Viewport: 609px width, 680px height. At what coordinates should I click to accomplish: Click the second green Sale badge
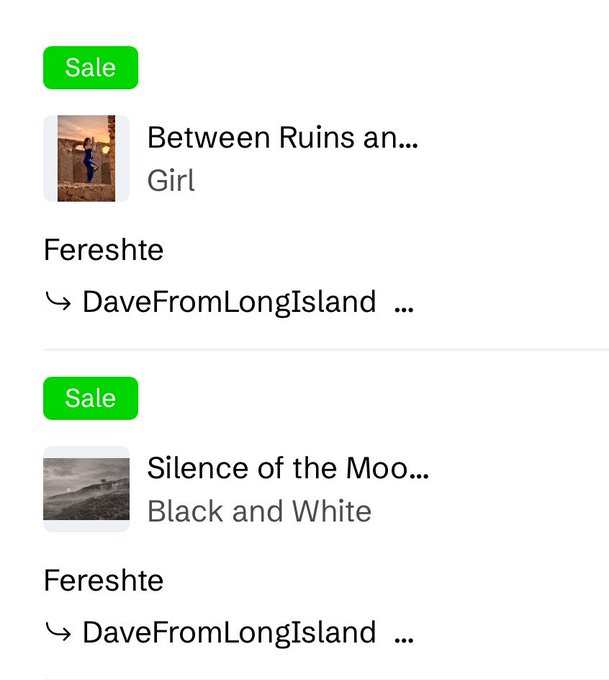pos(91,398)
